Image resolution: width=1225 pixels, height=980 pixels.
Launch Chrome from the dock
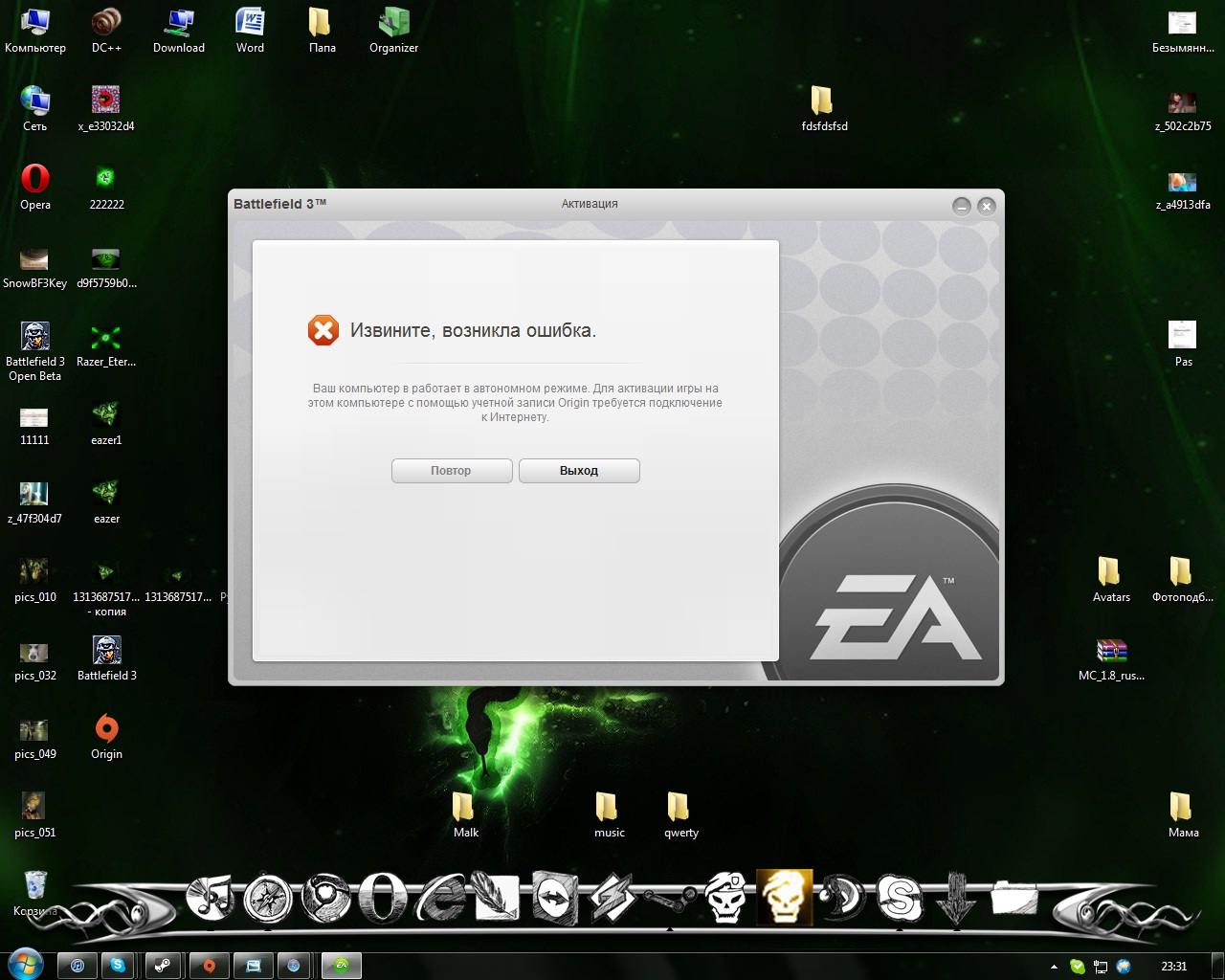pyautogui.click(x=325, y=900)
